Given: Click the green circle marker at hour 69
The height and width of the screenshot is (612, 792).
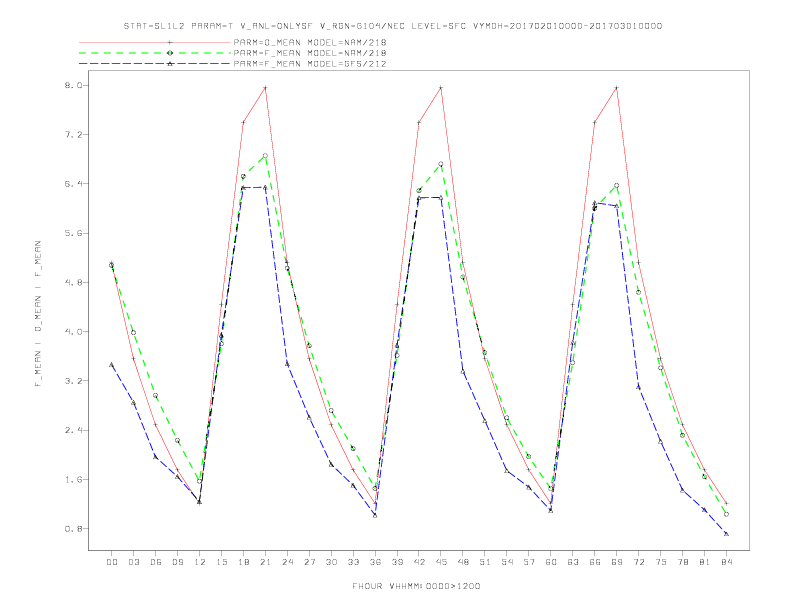Looking at the screenshot, I should 617,186.
